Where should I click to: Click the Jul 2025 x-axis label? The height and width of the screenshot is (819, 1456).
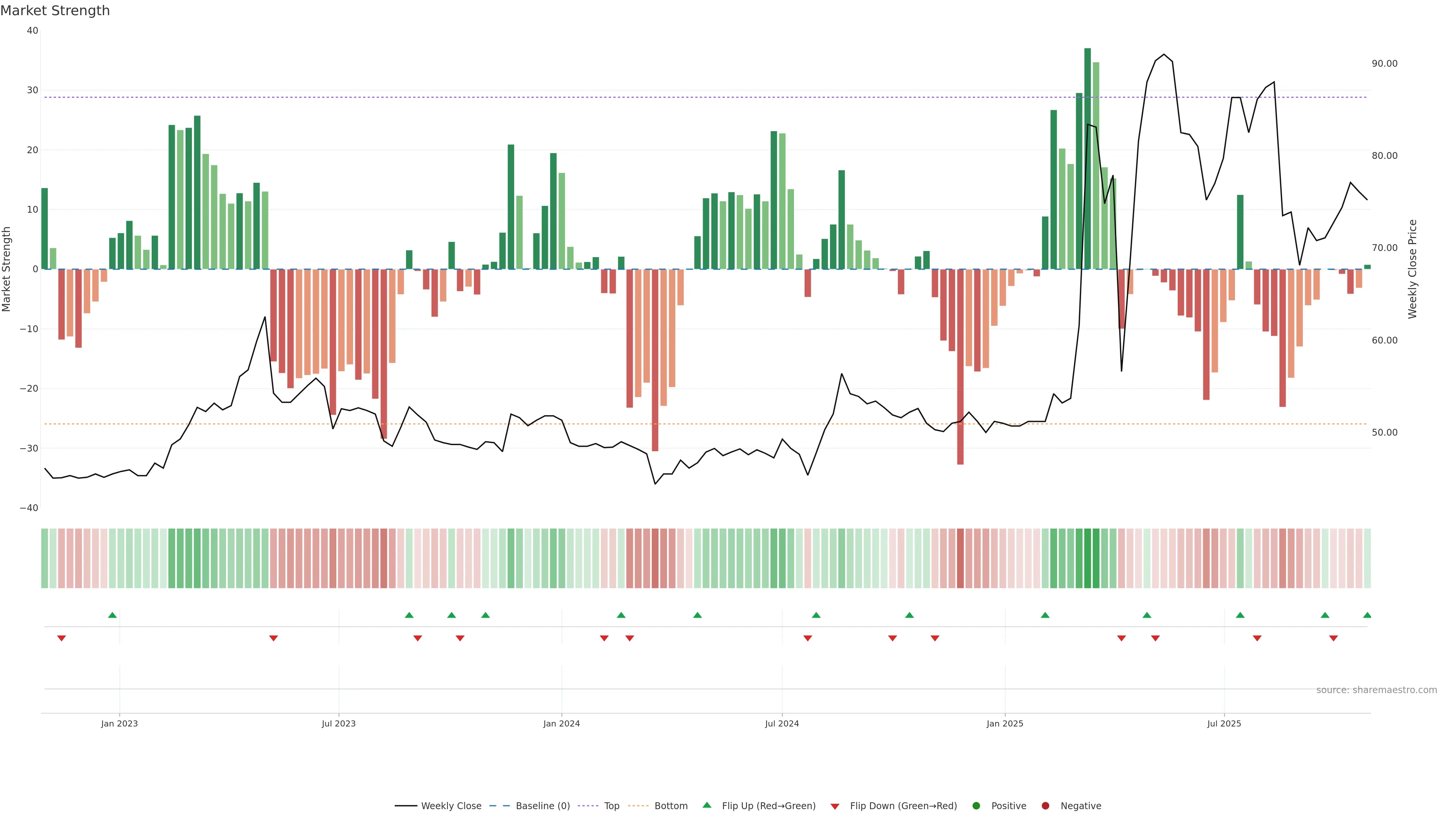pos(1224,723)
